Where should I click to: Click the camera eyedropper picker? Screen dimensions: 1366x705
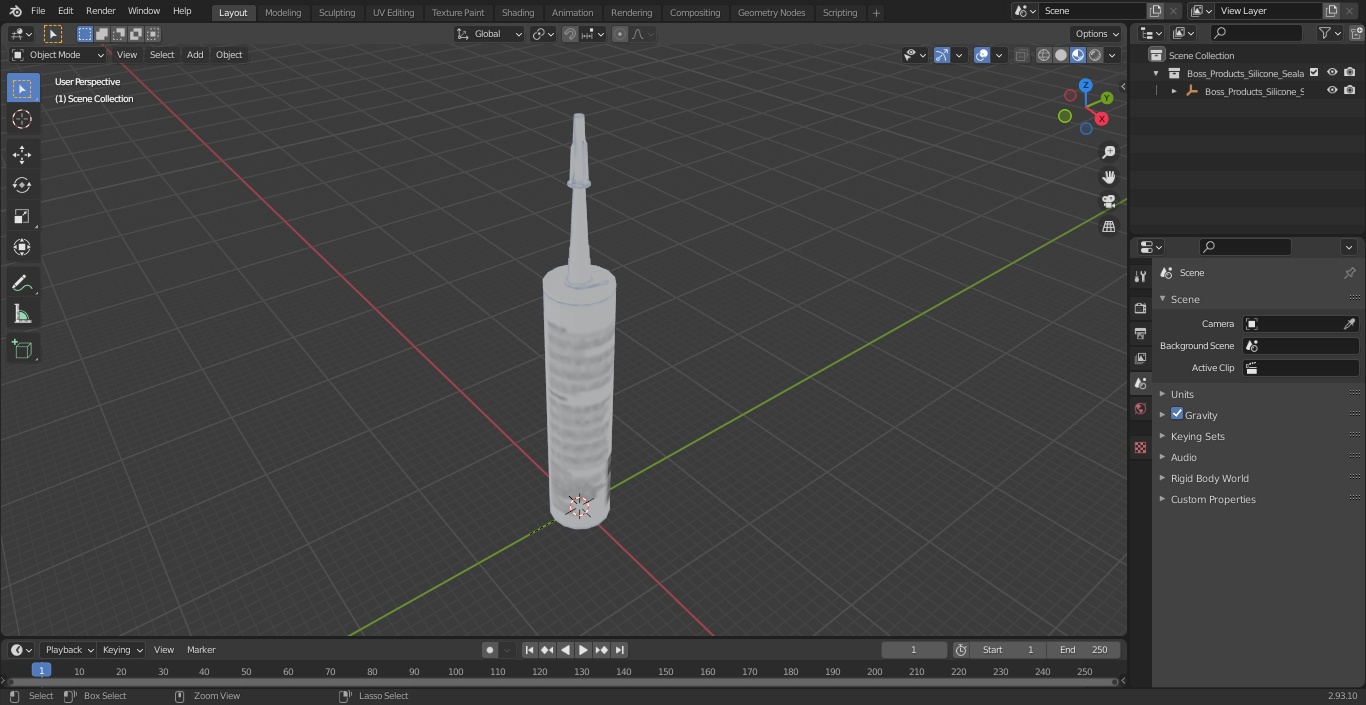pos(1349,324)
